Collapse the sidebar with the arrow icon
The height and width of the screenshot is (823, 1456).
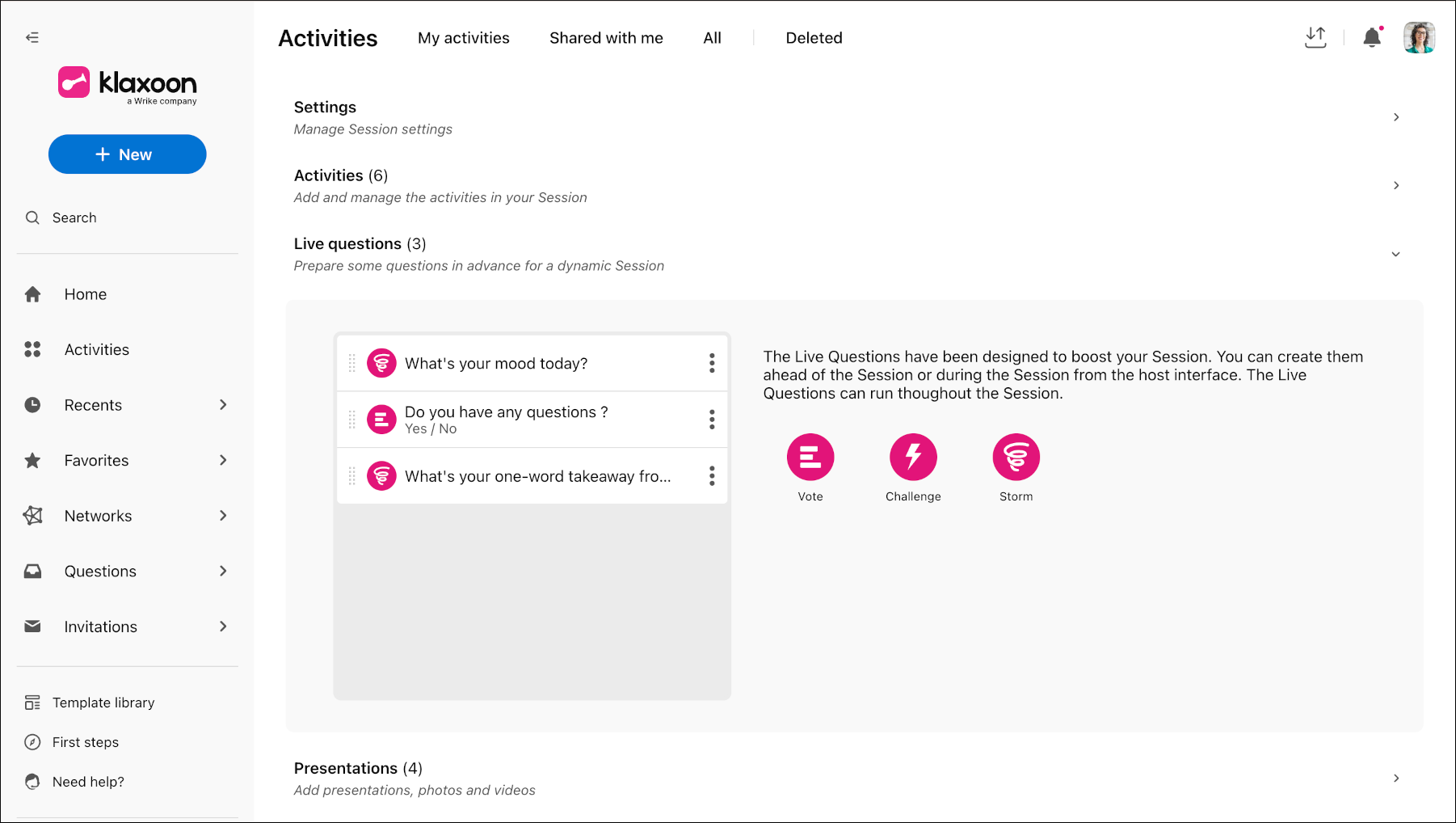tap(32, 37)
